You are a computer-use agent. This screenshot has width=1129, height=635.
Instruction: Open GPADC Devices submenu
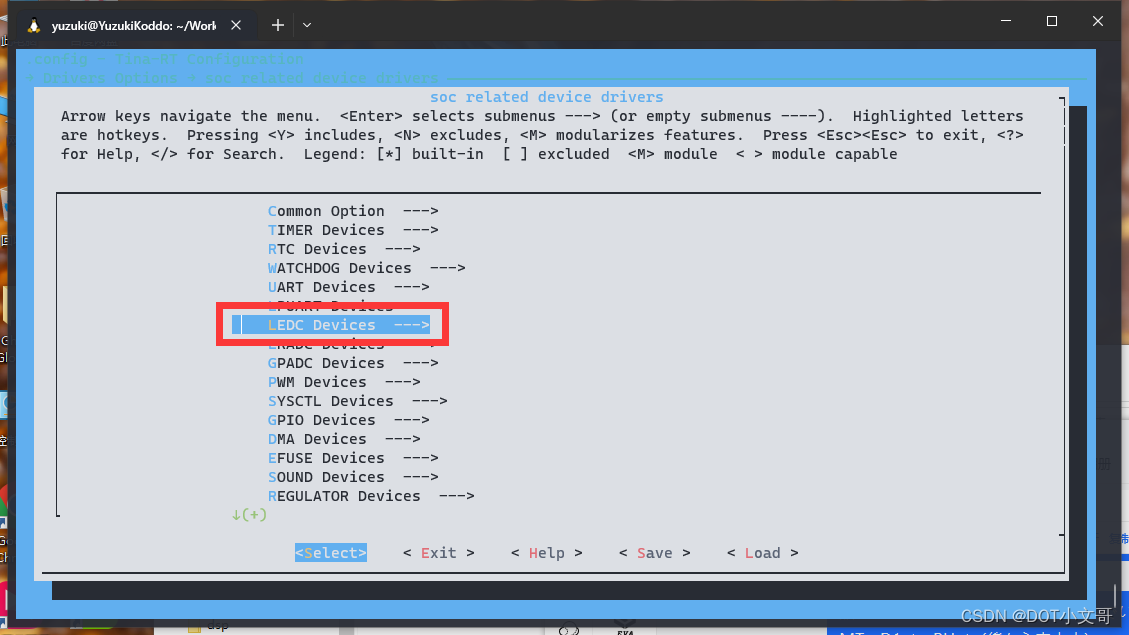[353, 363]
